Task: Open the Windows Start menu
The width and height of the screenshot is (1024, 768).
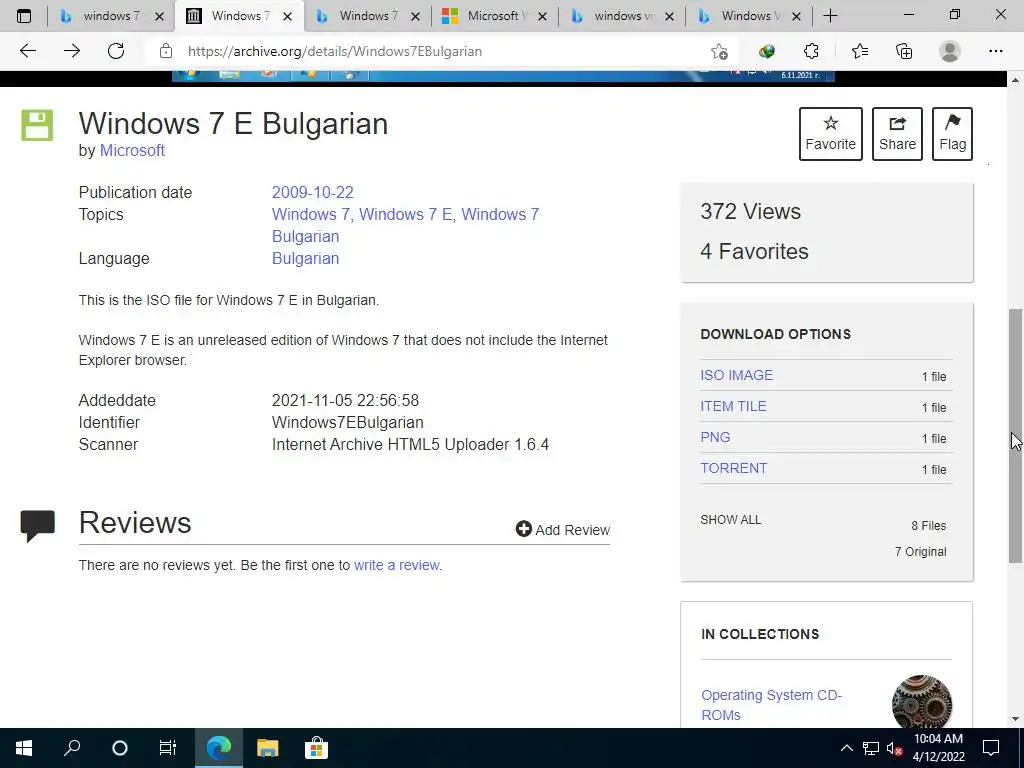Action: pos(24,748)
